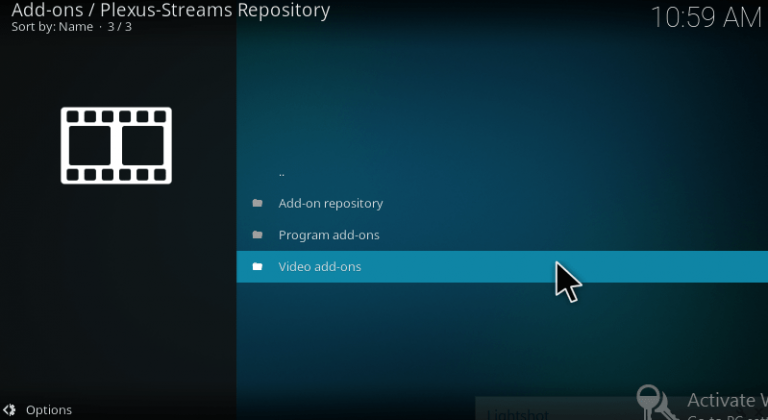The image size is (768, 420).
Task: Click the Windows activation key icon
Action: [657, 402]
